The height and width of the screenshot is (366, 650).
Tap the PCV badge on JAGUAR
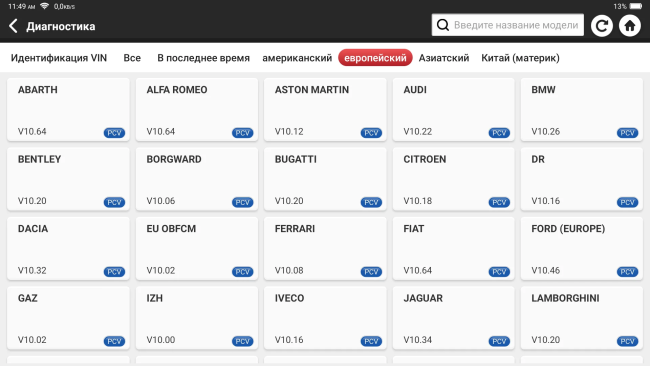(499, 341)
